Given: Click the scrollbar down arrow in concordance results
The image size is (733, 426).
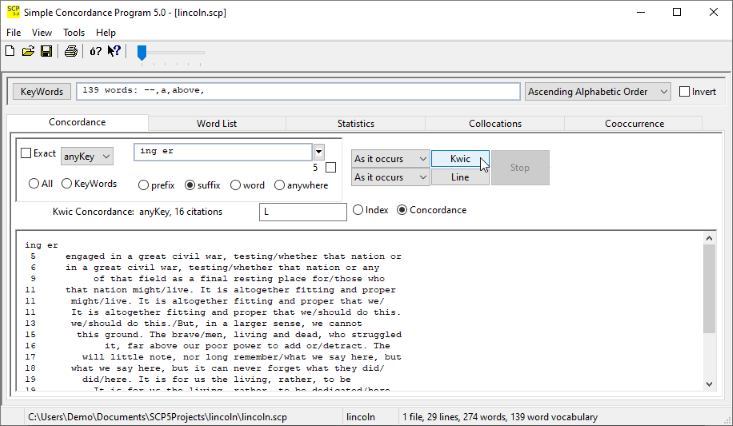Looking at the screenshot, I should 710,383.
